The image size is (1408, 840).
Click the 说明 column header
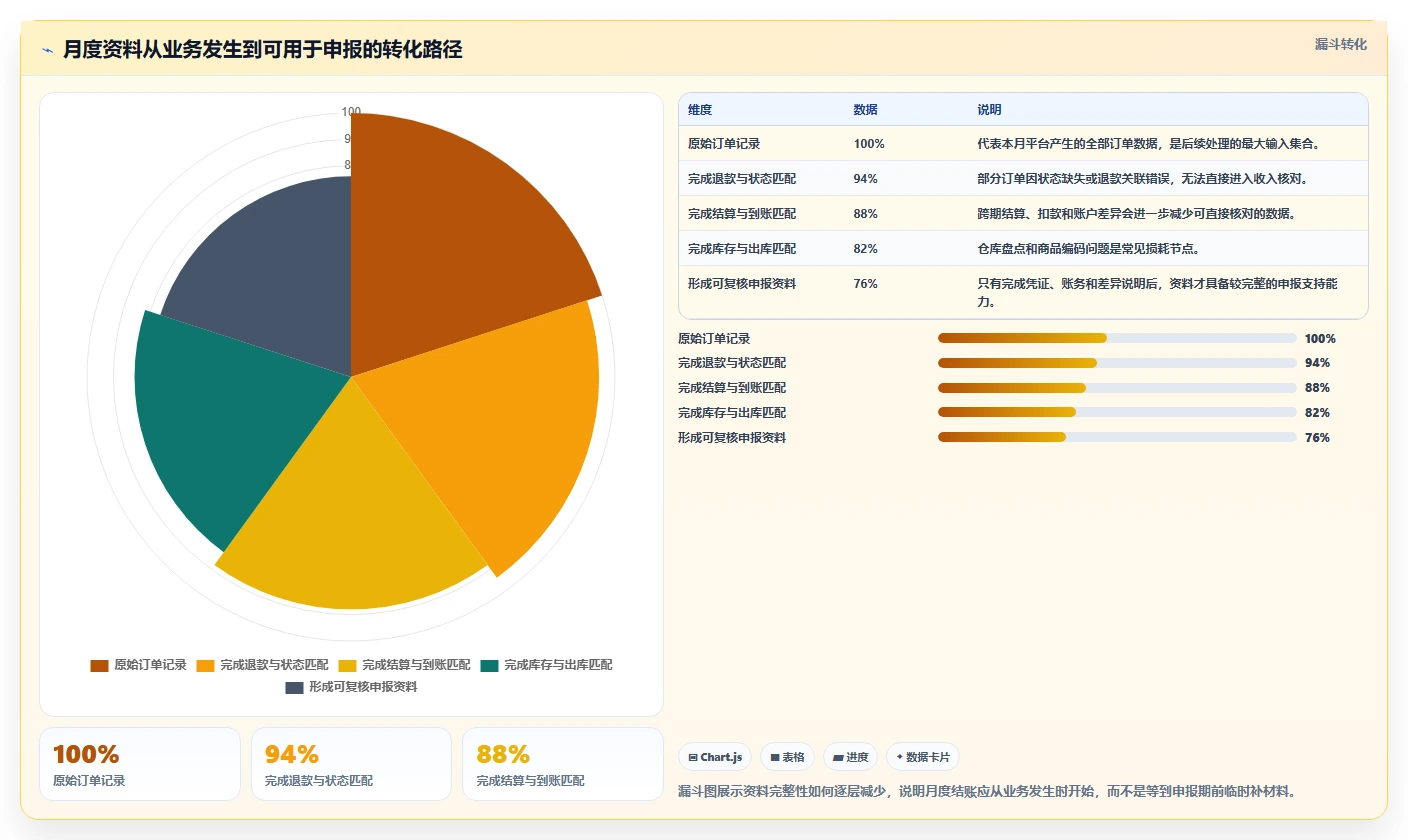point(990,110)
